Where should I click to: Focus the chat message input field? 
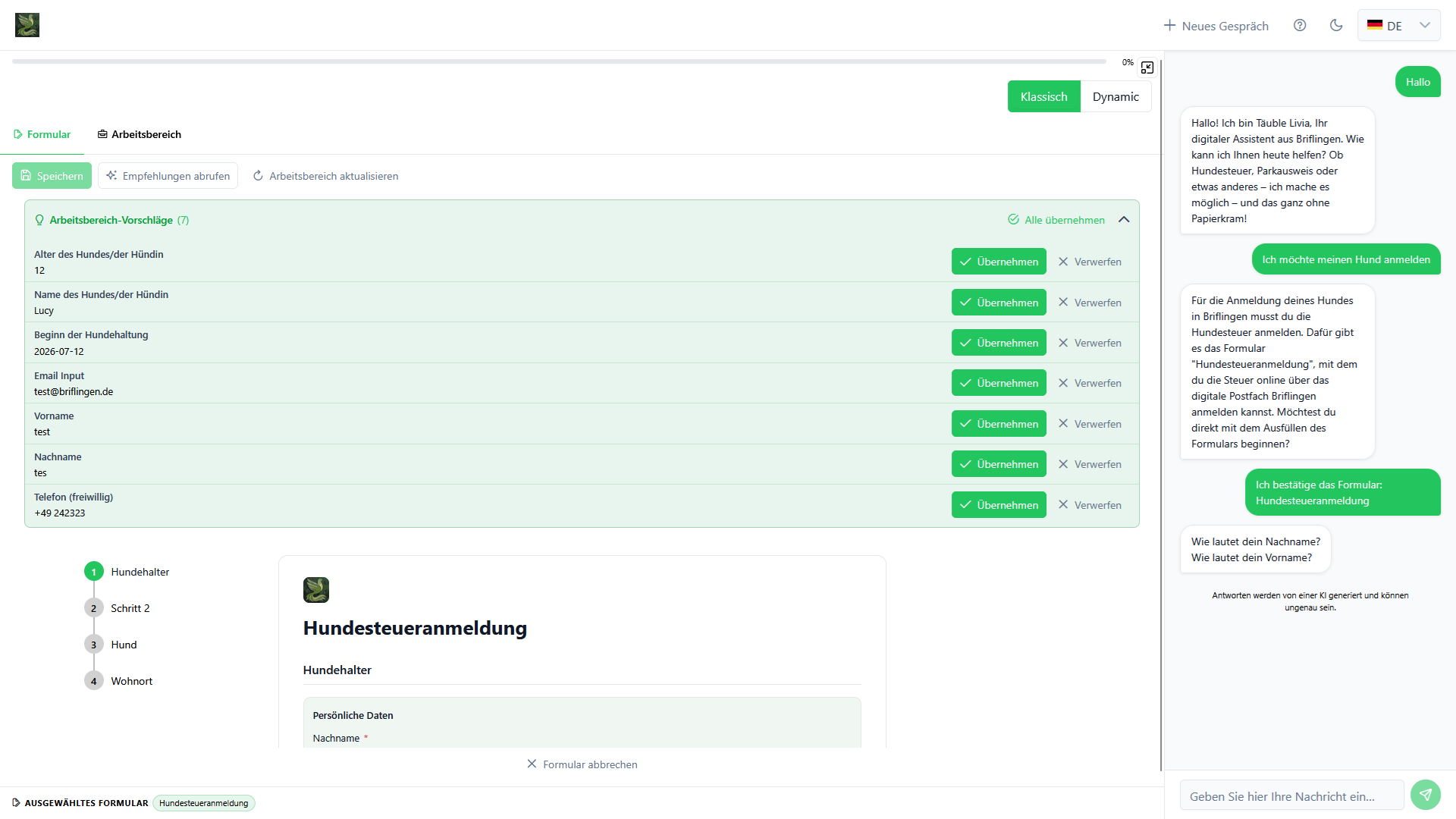[x=1292, y=796]
